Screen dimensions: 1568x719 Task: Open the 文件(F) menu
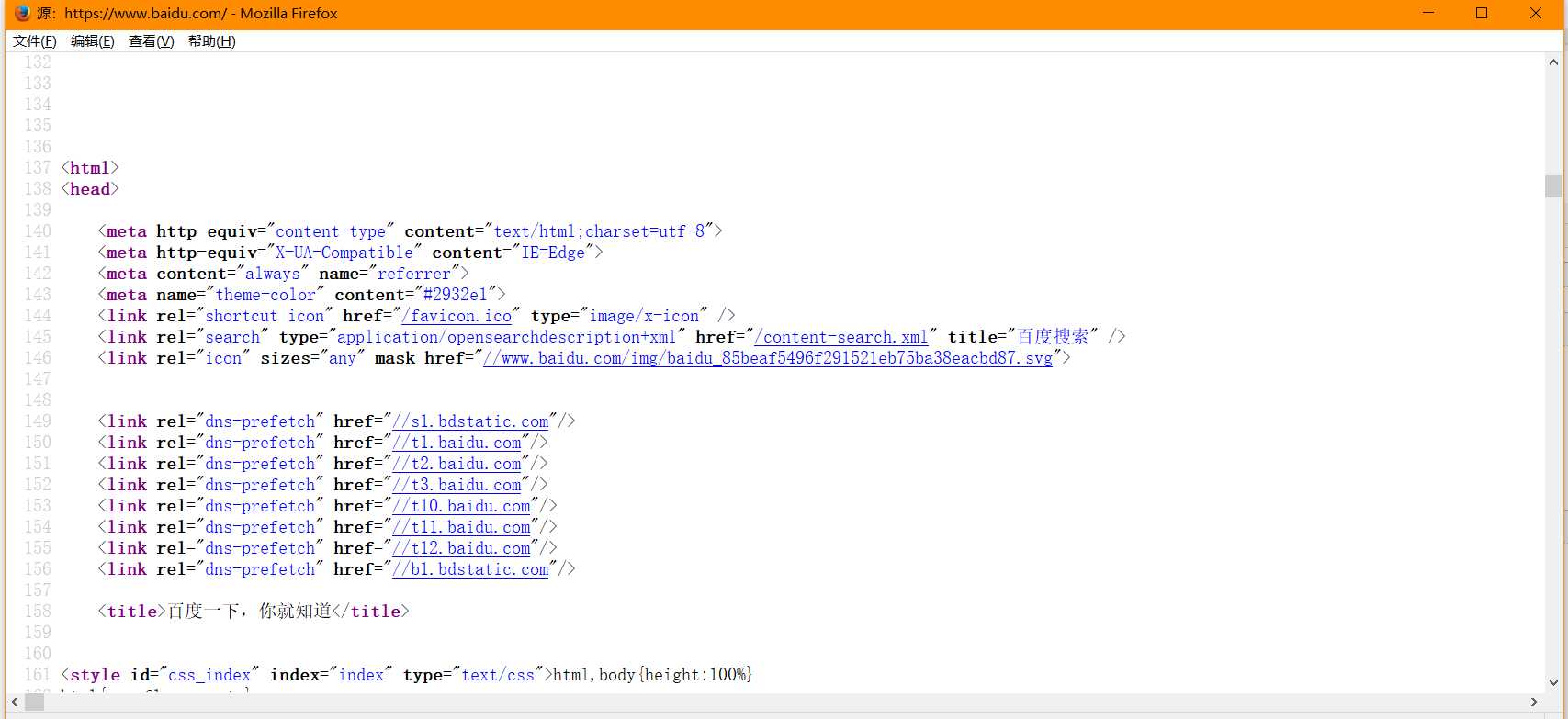pos(35,41)
